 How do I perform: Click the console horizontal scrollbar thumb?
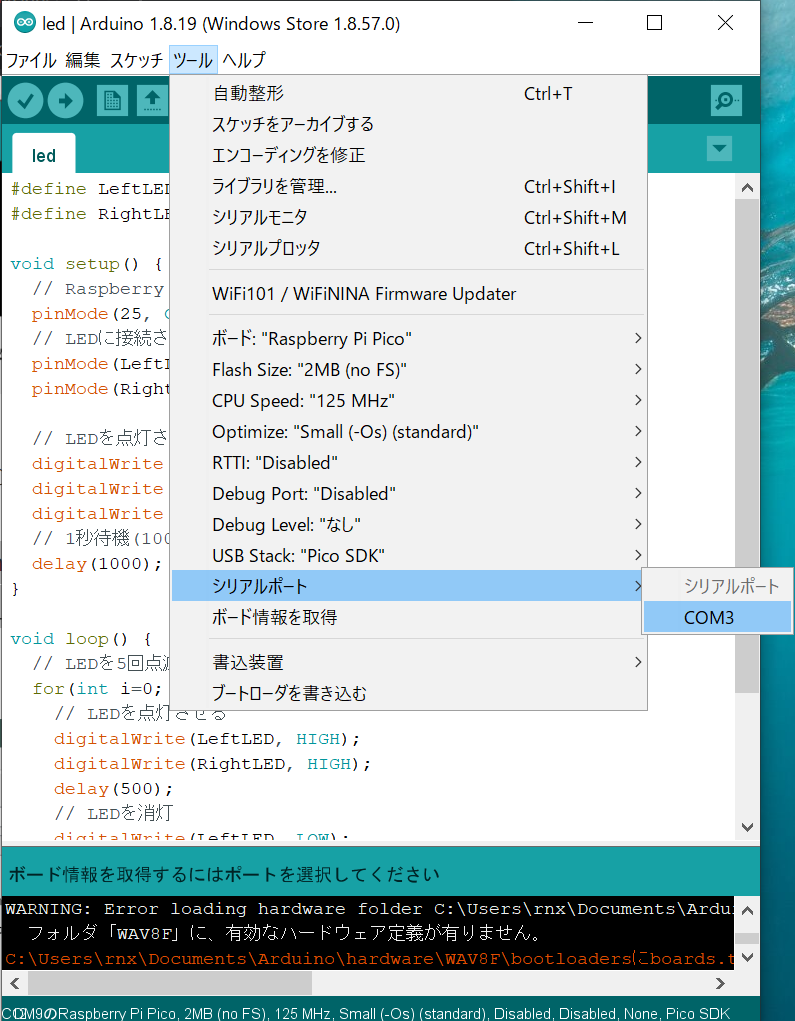click(169, 983)
